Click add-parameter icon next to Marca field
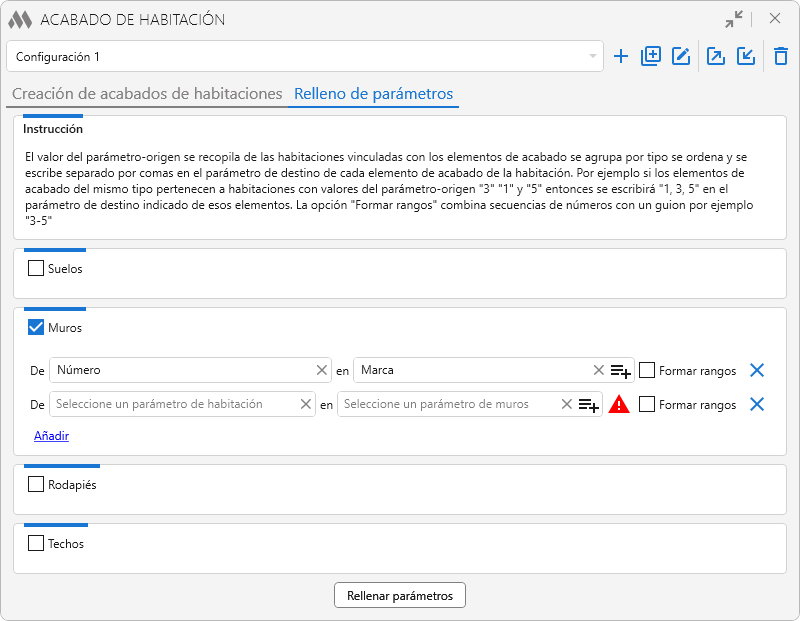This screenshot has width=800, height=621. [x=620, y=371]
